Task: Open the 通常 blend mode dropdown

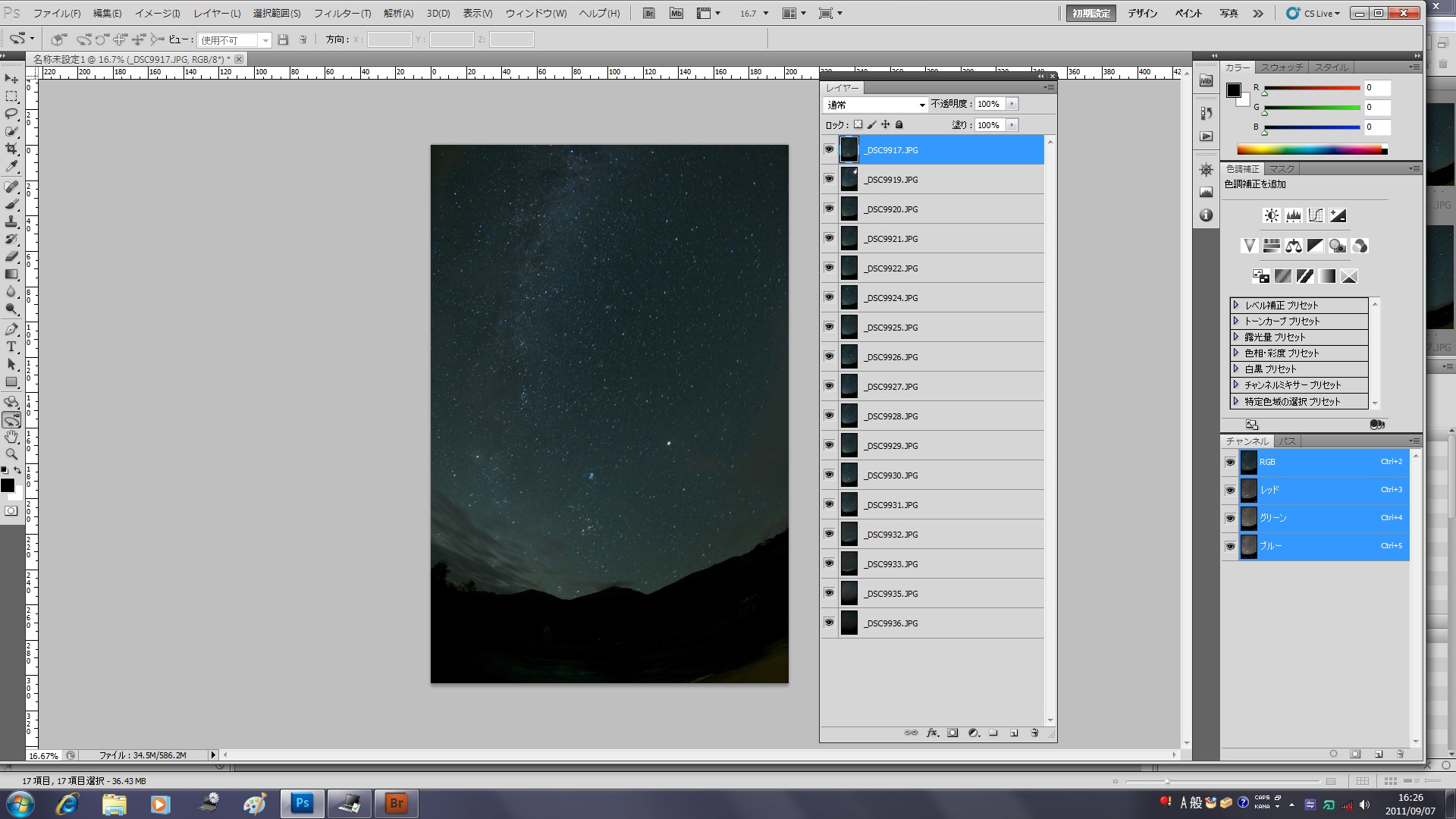Action: pyautogui.click(x=876, y=105)
